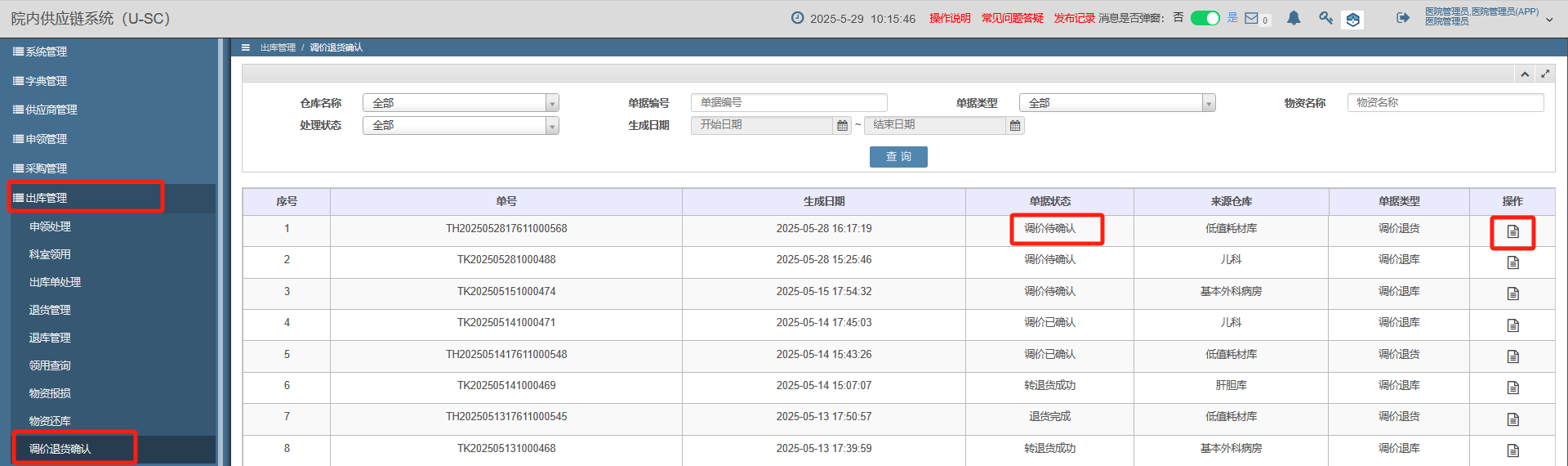Open 调价退货确认 submenu item
Viewport: 1568px width, 466px height.
[x=60, y=449]
